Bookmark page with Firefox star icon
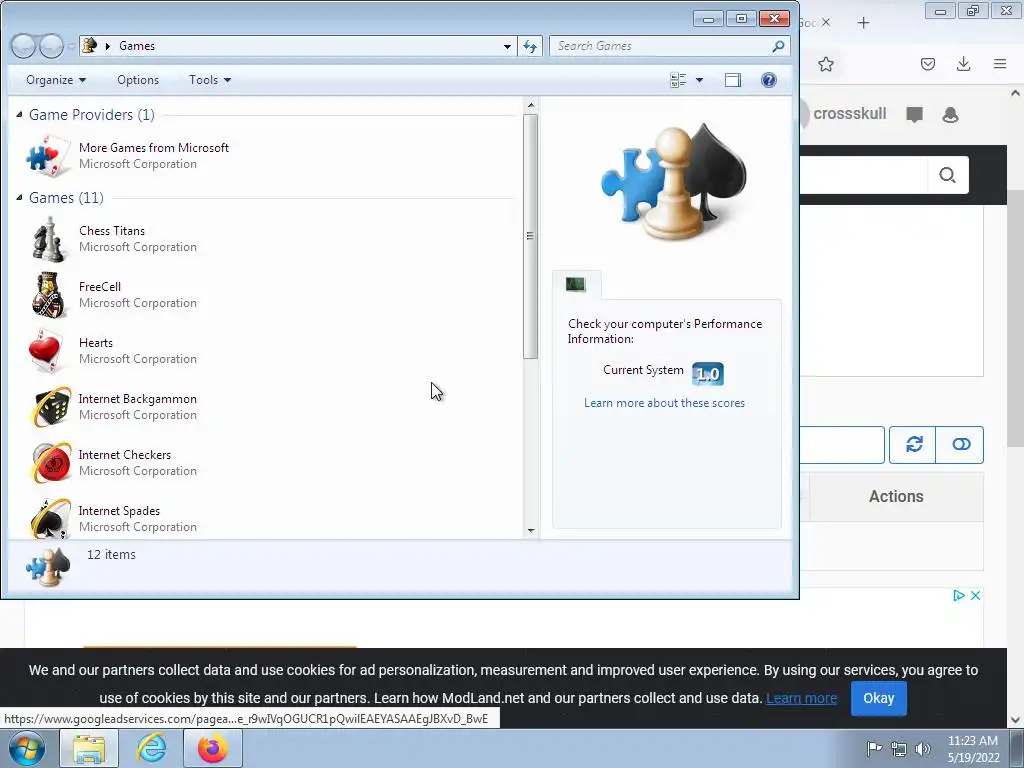The width and height of the screenshot is (1024, 768). (825, 64)
